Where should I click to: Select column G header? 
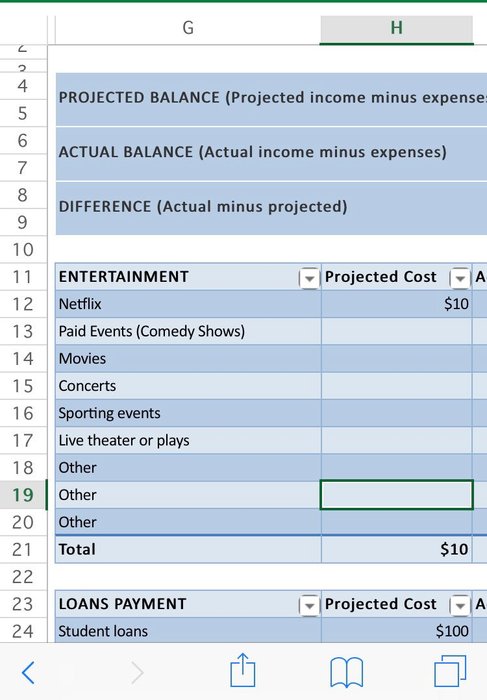tap(188, 29)
